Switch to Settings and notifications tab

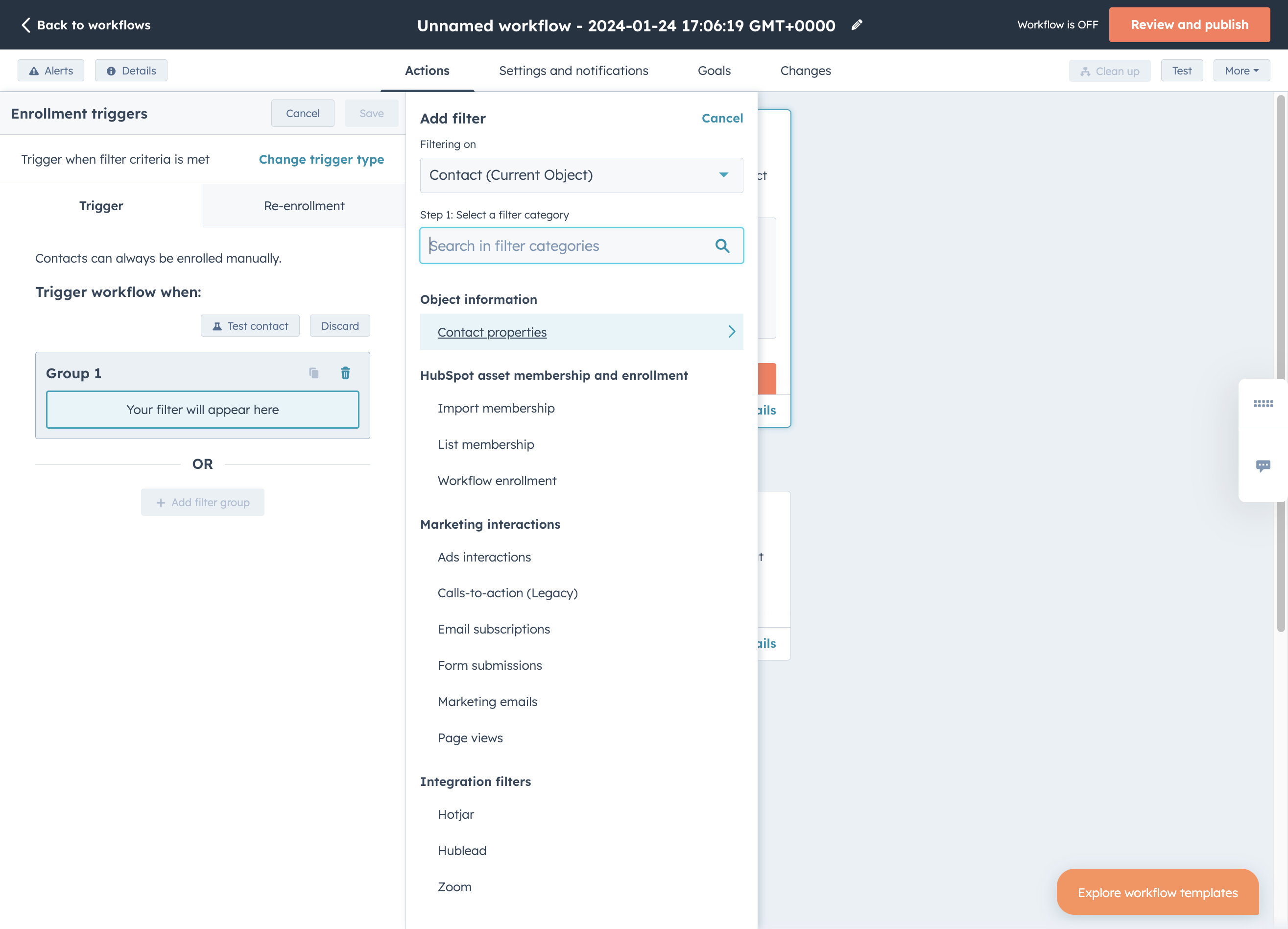573,71
